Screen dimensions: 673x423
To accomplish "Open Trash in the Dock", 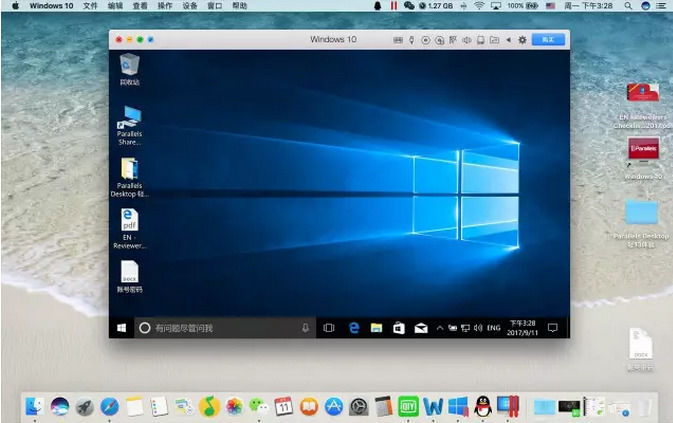I will pyautogui.click(x=644, y=407).
